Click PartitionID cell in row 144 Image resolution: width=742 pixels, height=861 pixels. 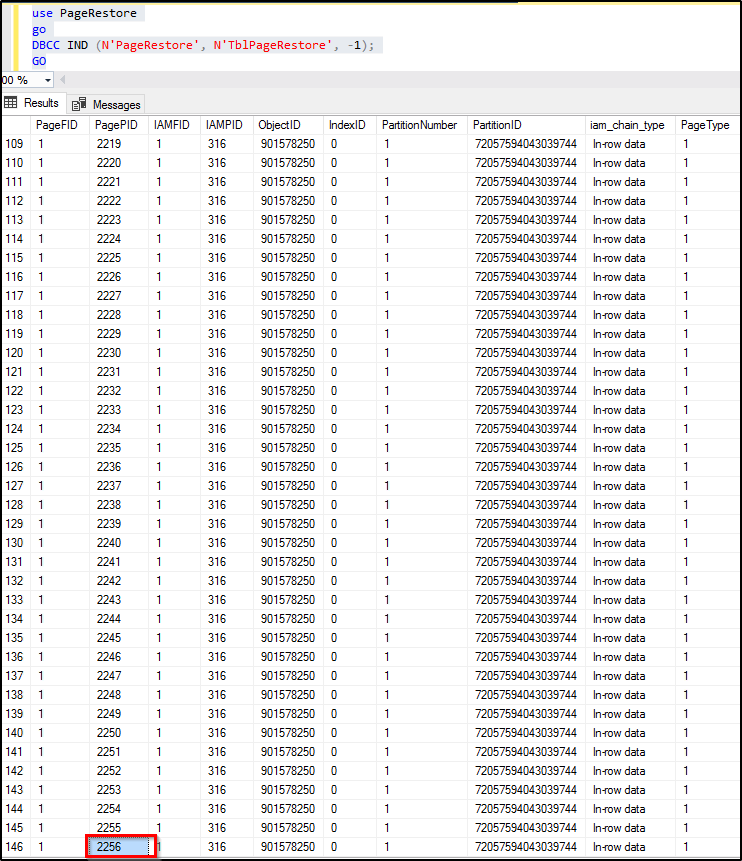tap(526, 809)
